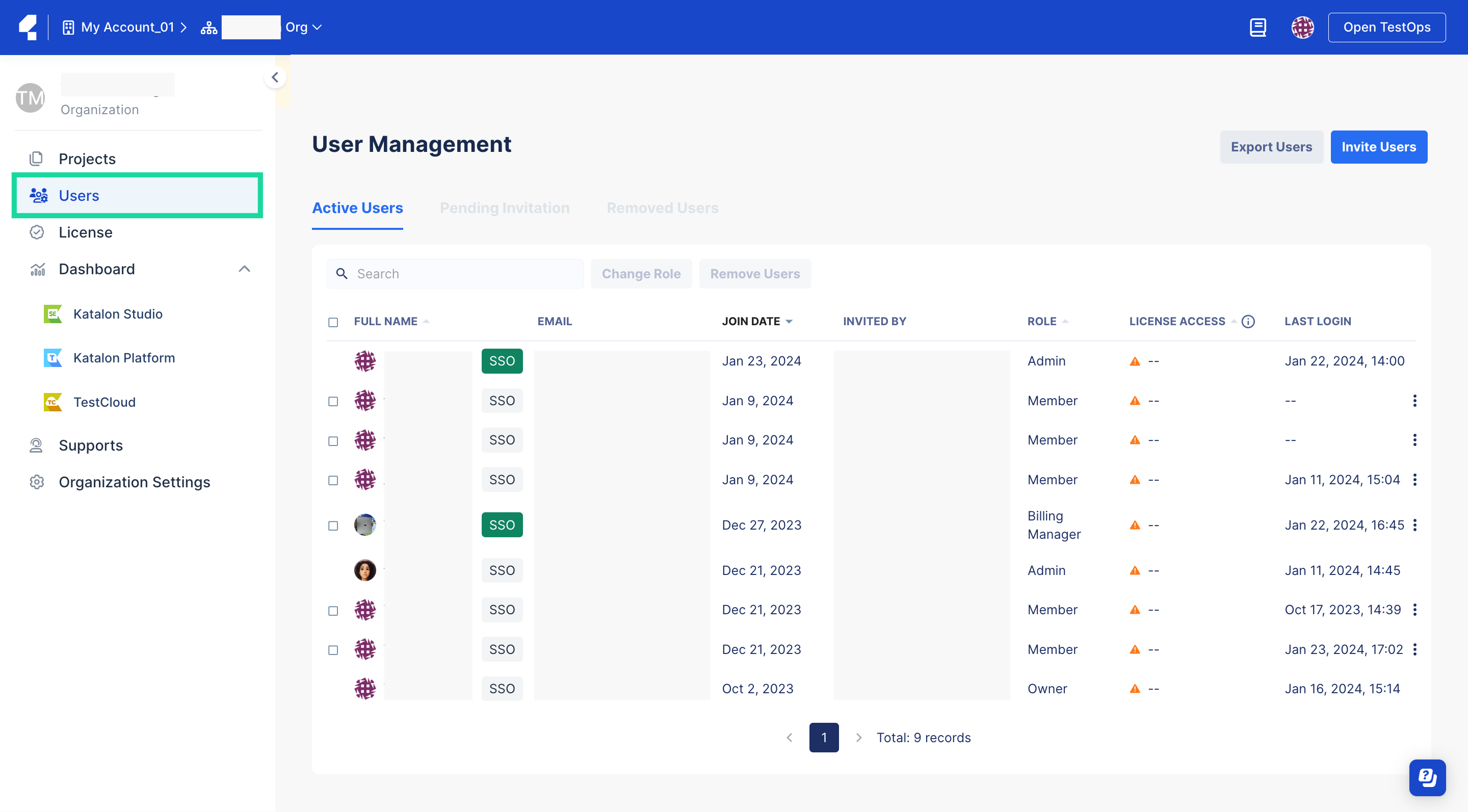This screenshot has height=812, width=1468.
Task: Collapse the Dashboard section in the sidebar
Action: coord(245,269)
